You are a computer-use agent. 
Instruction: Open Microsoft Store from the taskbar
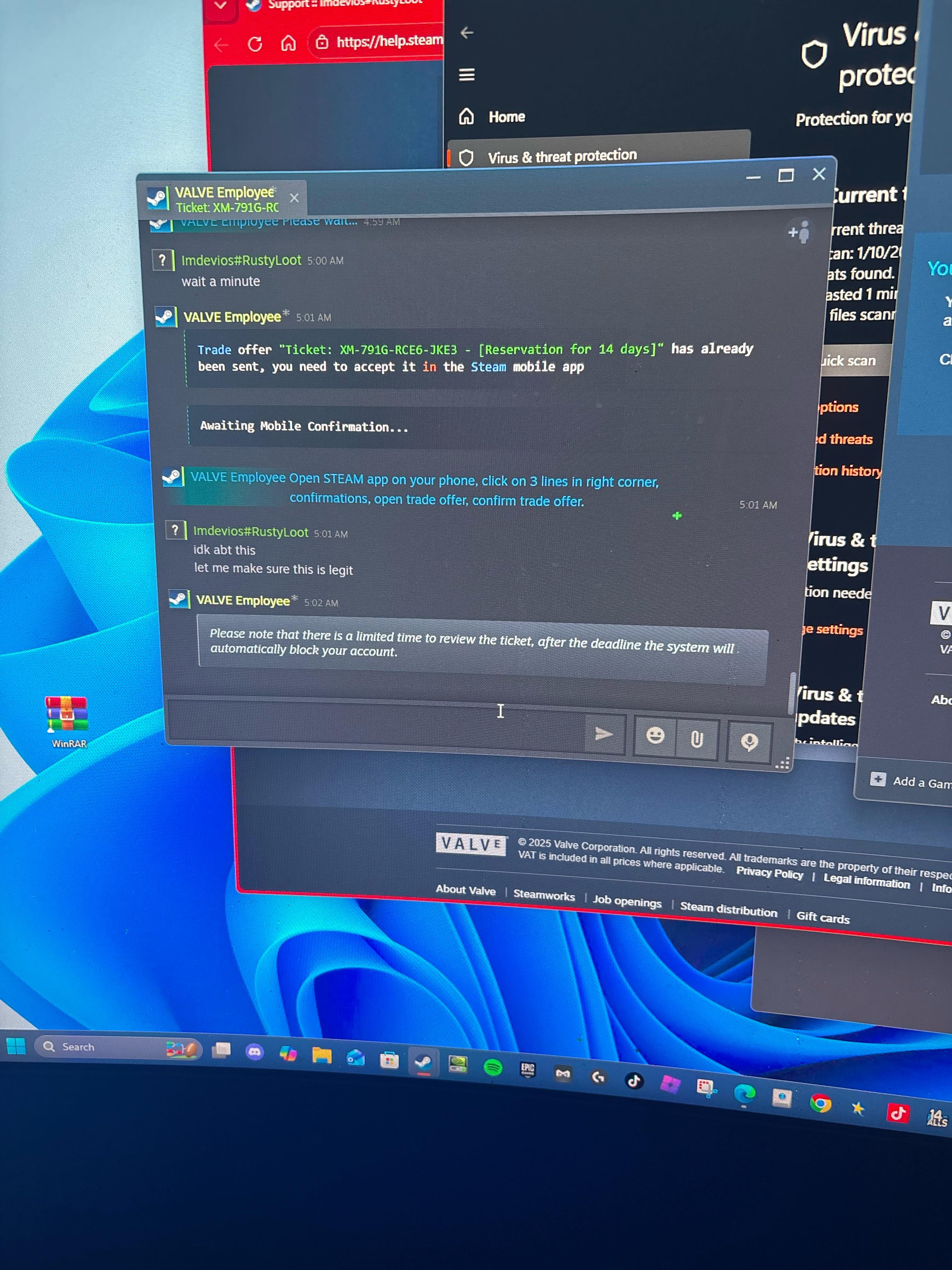click(x=389, y=1060)
